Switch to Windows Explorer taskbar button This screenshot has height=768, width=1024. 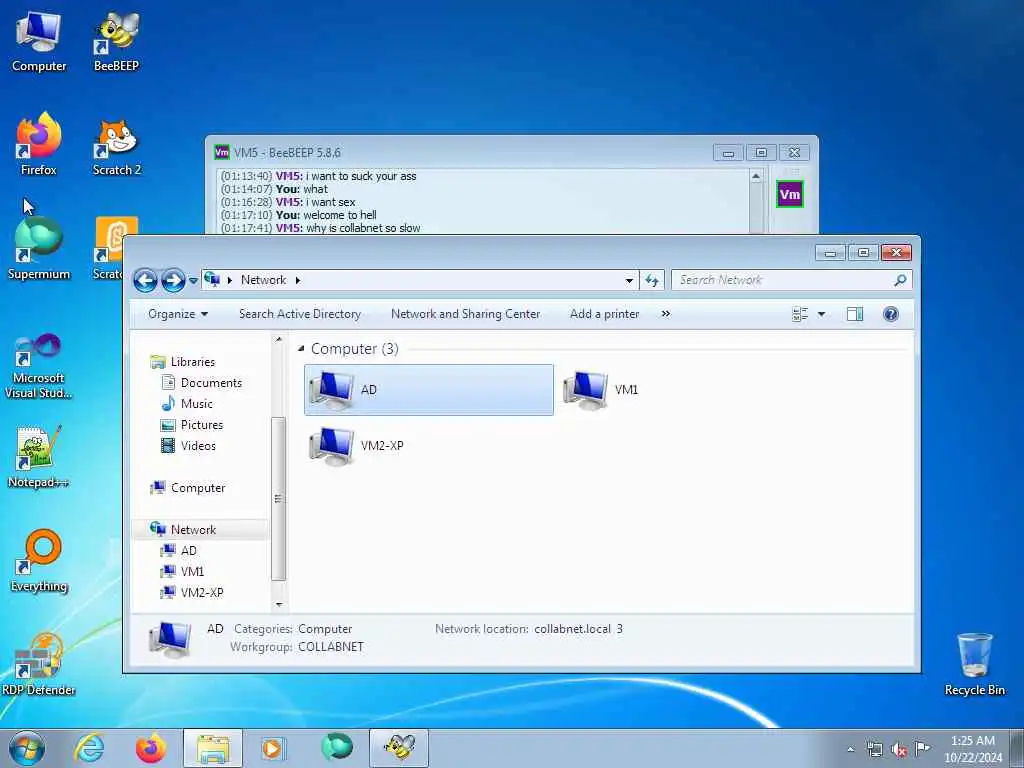coord(213,748)
